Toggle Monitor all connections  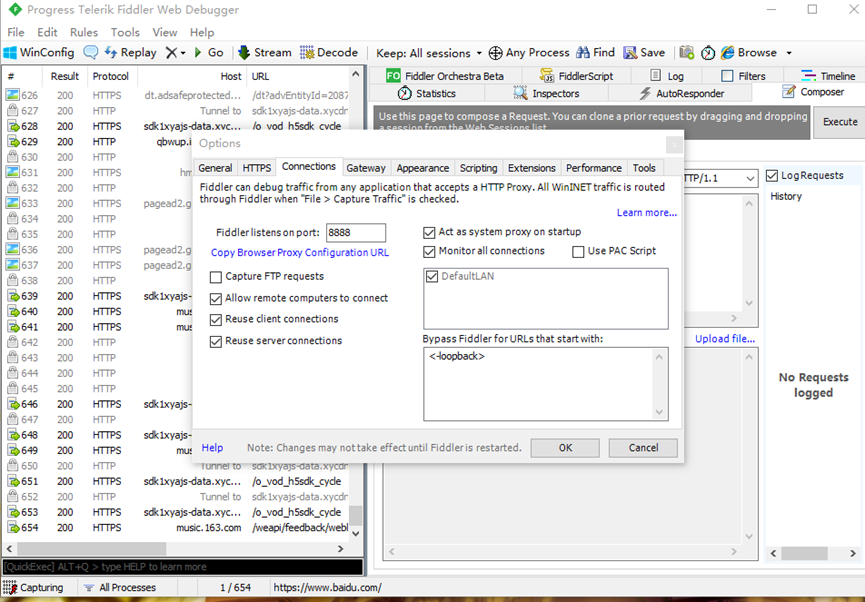click(x=429, y=252)
